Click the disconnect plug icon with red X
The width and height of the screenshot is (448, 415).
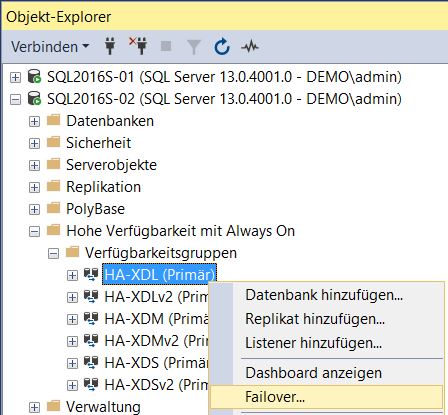(x=138, y=46)
